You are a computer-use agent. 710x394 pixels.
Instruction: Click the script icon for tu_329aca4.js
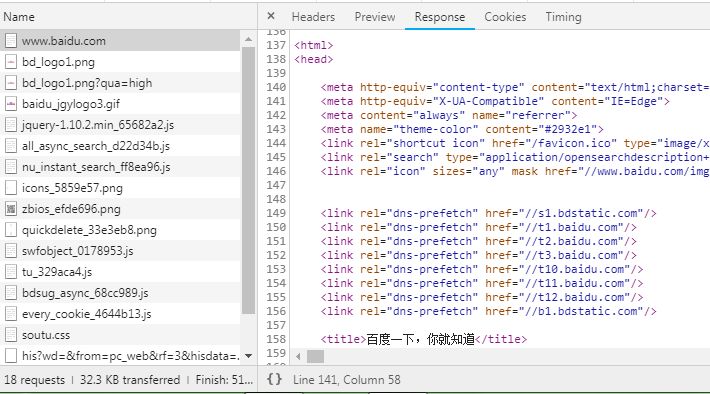11,272
